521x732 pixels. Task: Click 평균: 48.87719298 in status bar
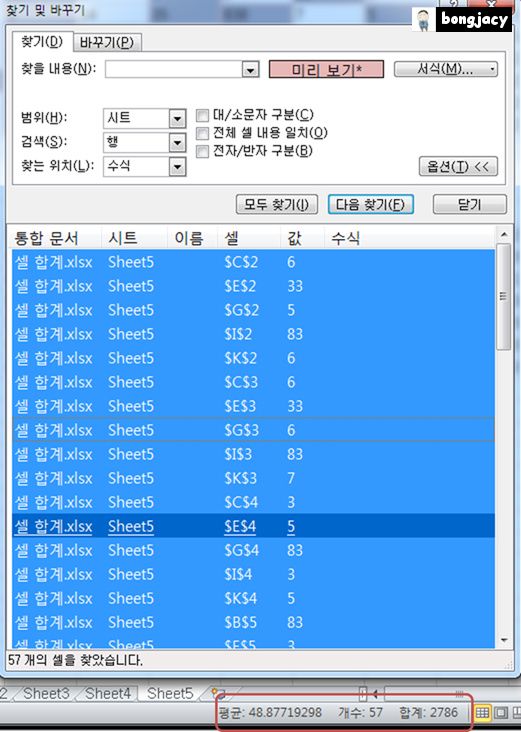point(270,713)
